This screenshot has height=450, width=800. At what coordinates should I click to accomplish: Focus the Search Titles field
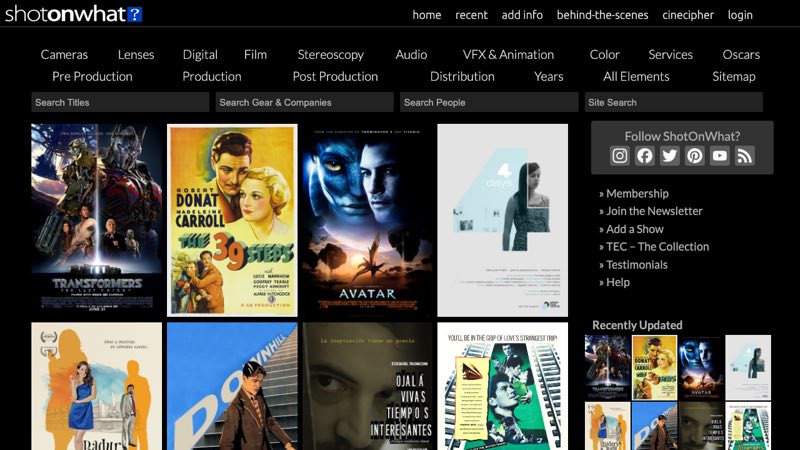click(x=120, y=102)
